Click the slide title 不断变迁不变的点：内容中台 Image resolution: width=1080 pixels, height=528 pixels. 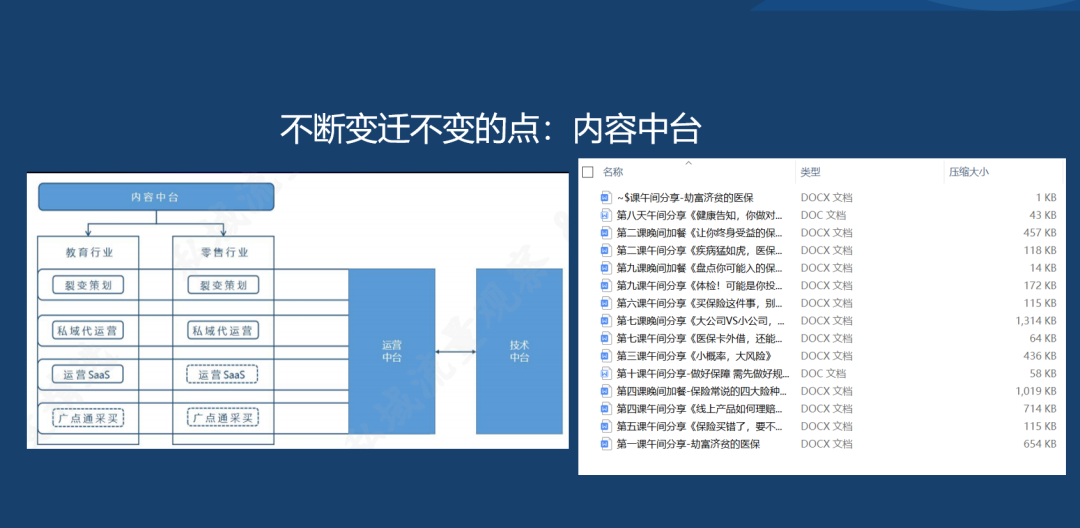tap(490, 129)
